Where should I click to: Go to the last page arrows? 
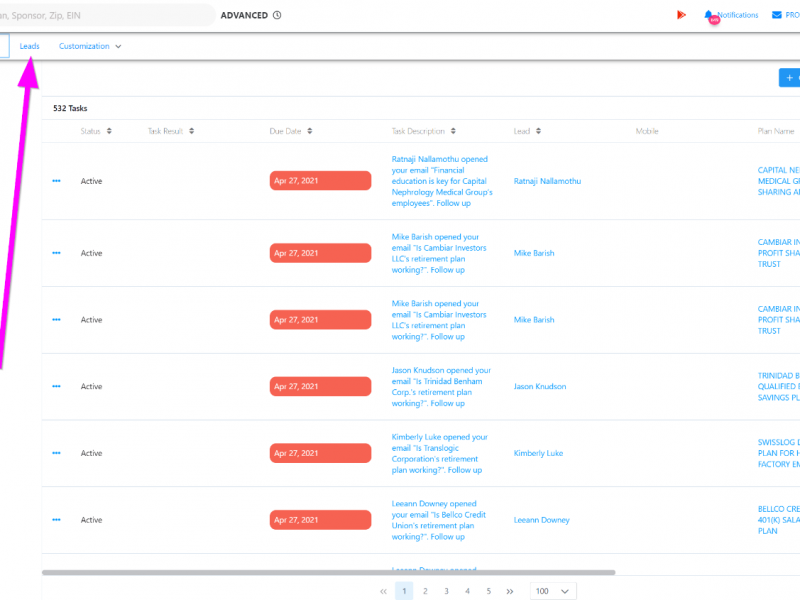click(x=510, y=591)
